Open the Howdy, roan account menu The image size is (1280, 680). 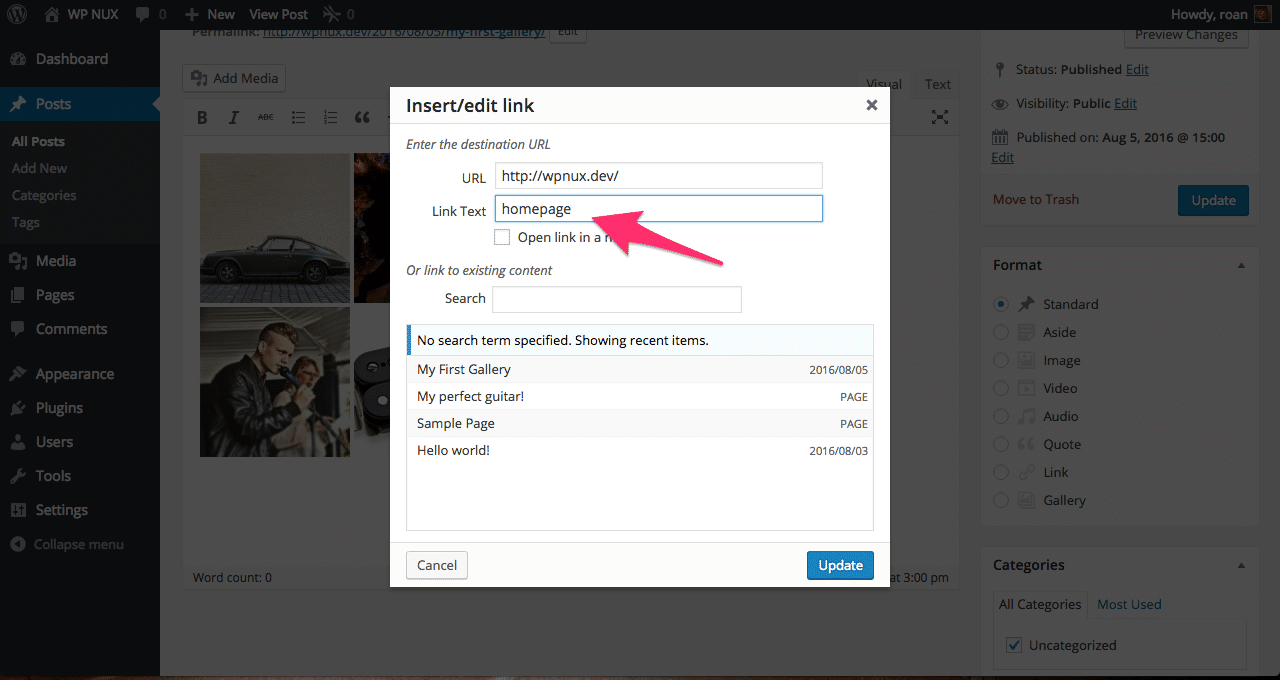[1221, 14]
